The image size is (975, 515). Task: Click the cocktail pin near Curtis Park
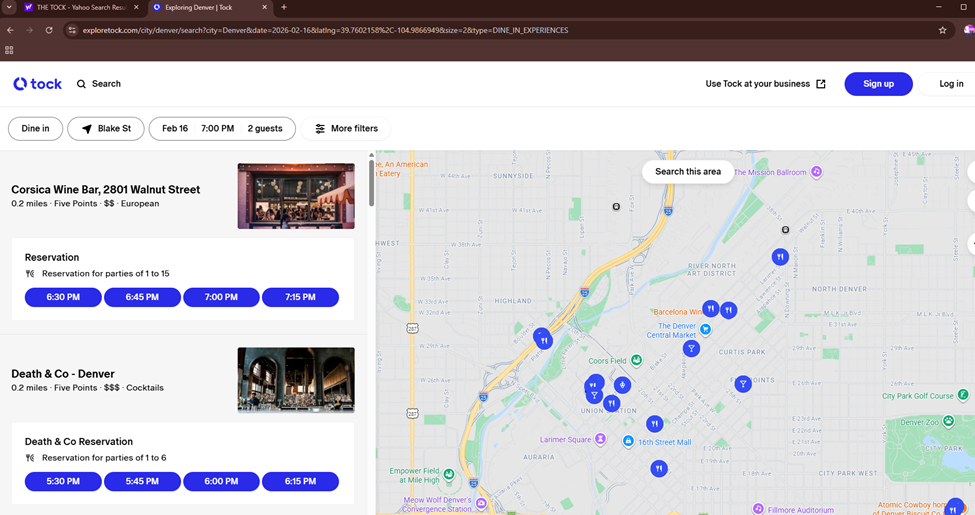click(x=691, y=348)
